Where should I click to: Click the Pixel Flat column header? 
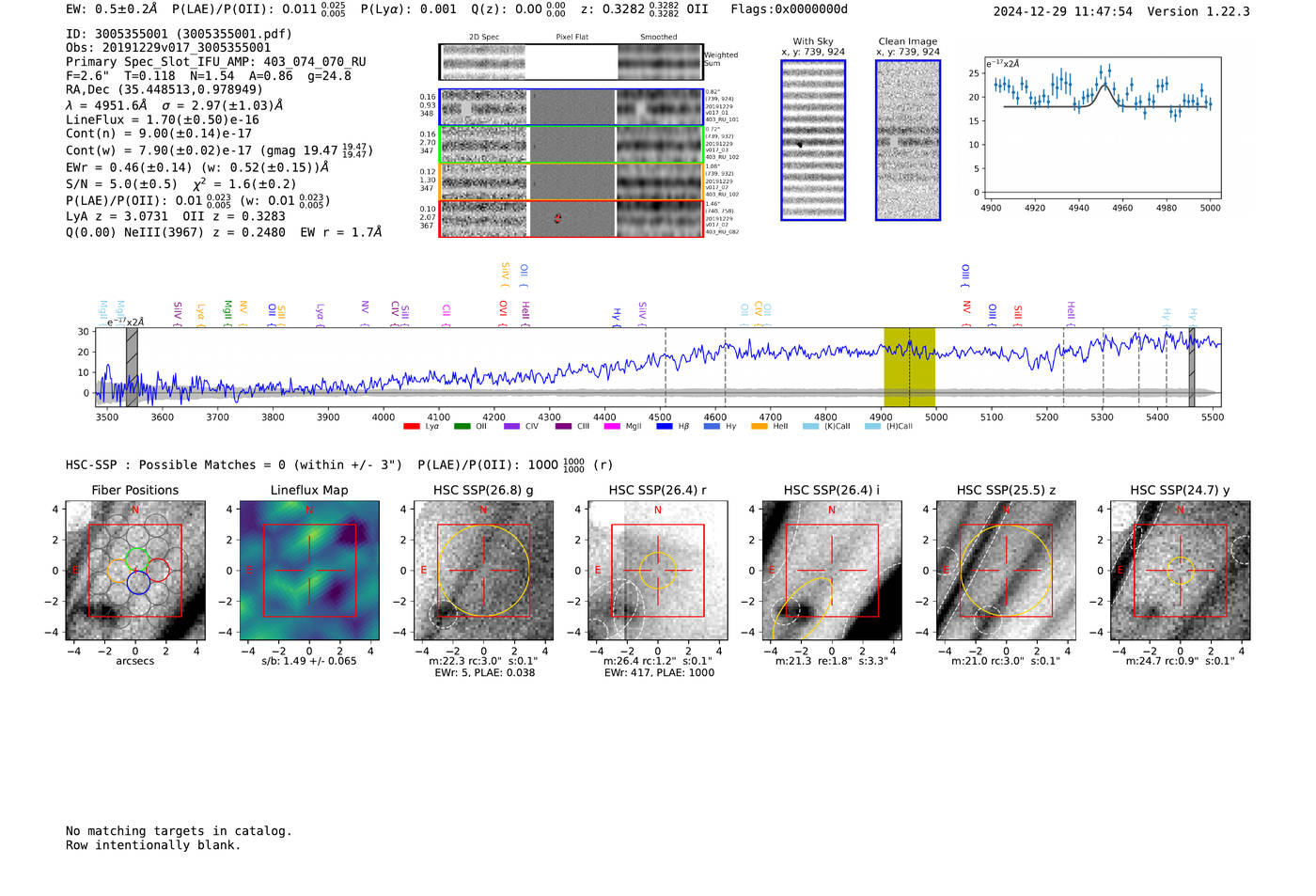[572, 38]
